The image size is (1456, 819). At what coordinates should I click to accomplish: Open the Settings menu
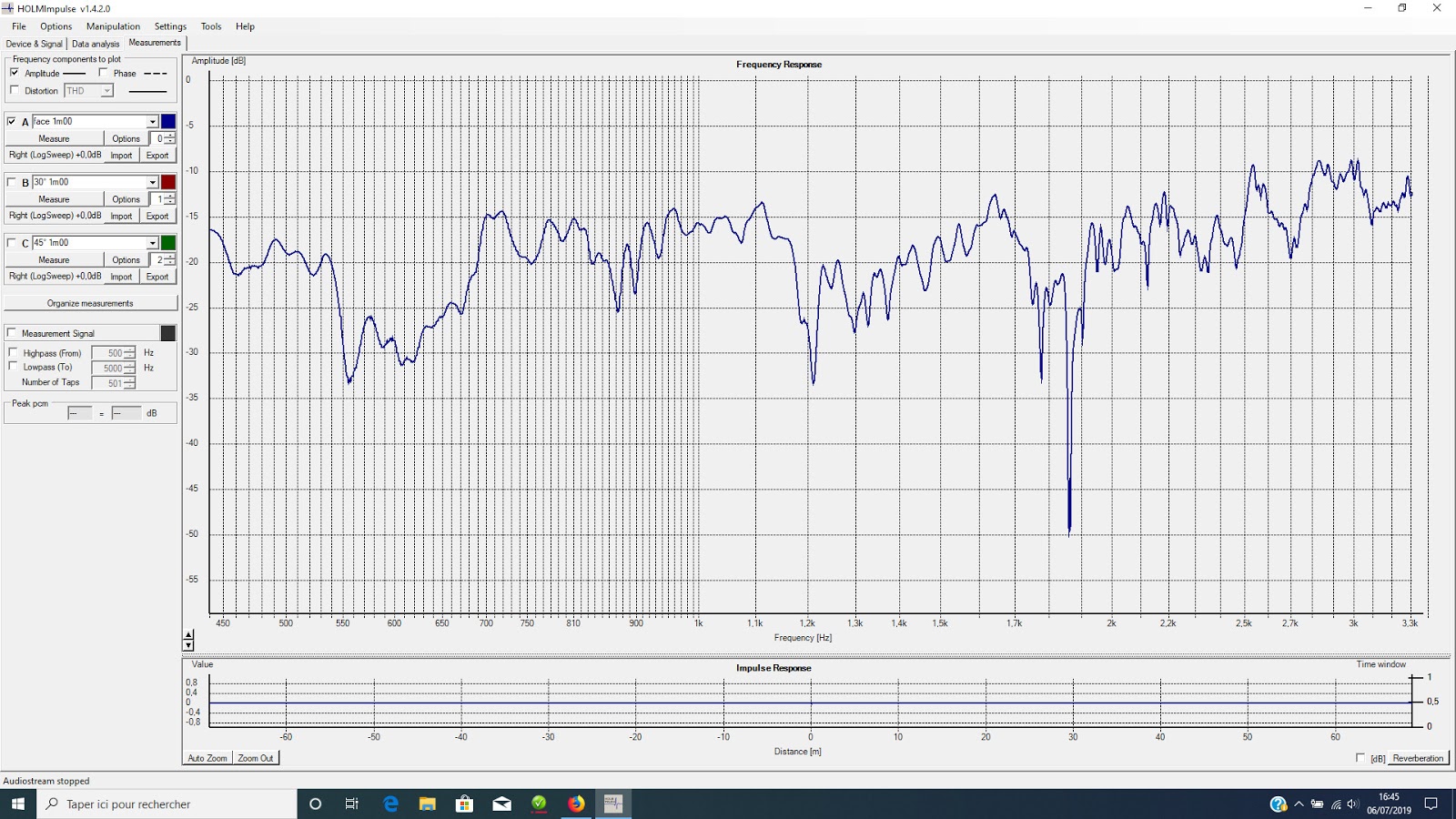click(x=170, y=26)
